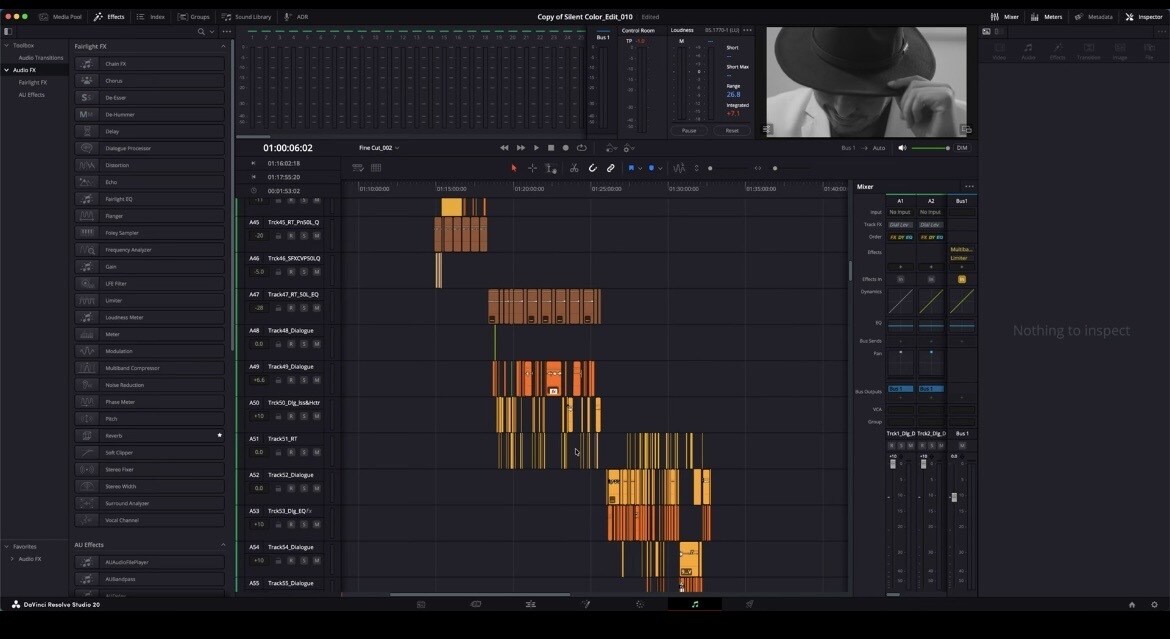Activate the red arrow selection tool
The width and height of the screenshot is (1170, 639).
tap(513, 168)
